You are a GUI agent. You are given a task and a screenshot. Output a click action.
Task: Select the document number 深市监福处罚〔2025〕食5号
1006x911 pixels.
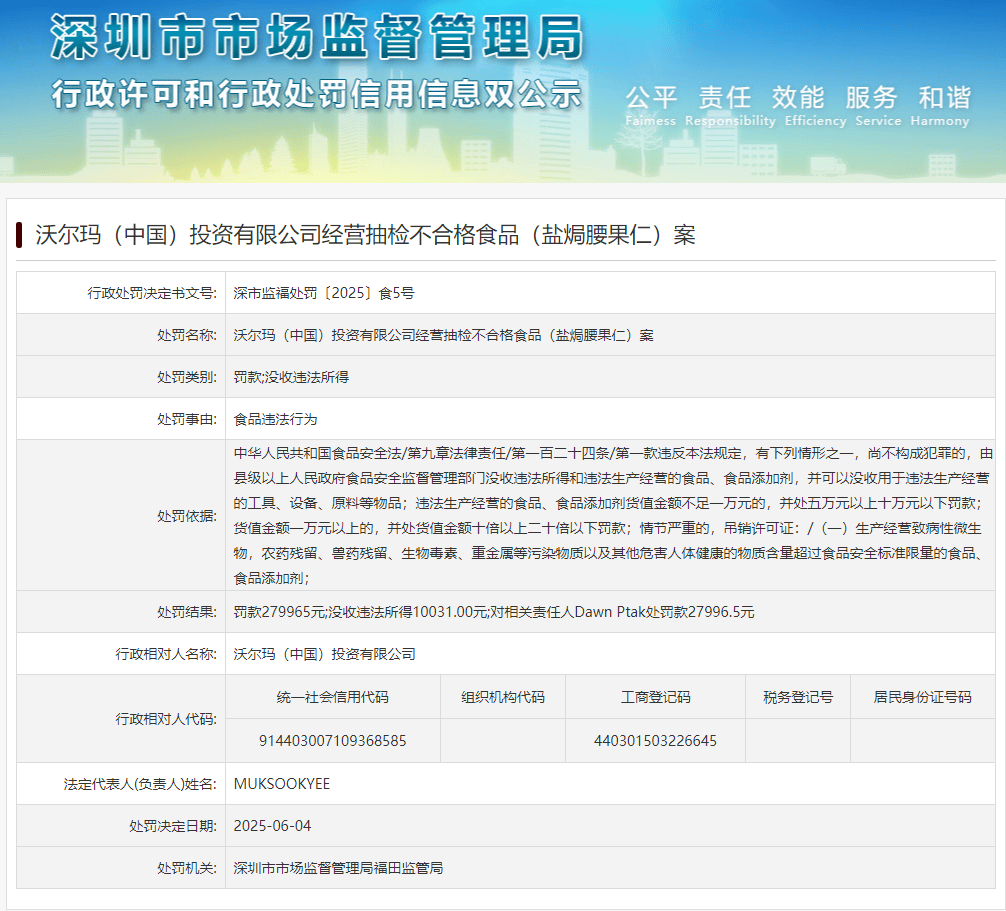[x=323, y=293]
